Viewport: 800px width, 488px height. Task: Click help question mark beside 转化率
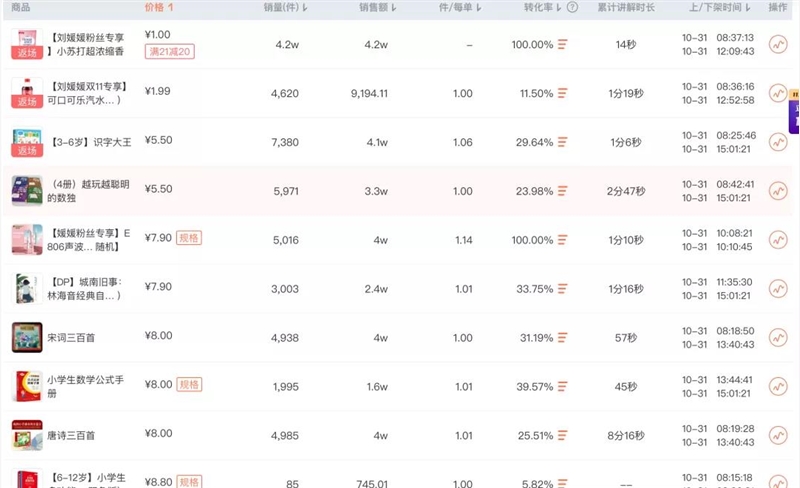[572, 7]
